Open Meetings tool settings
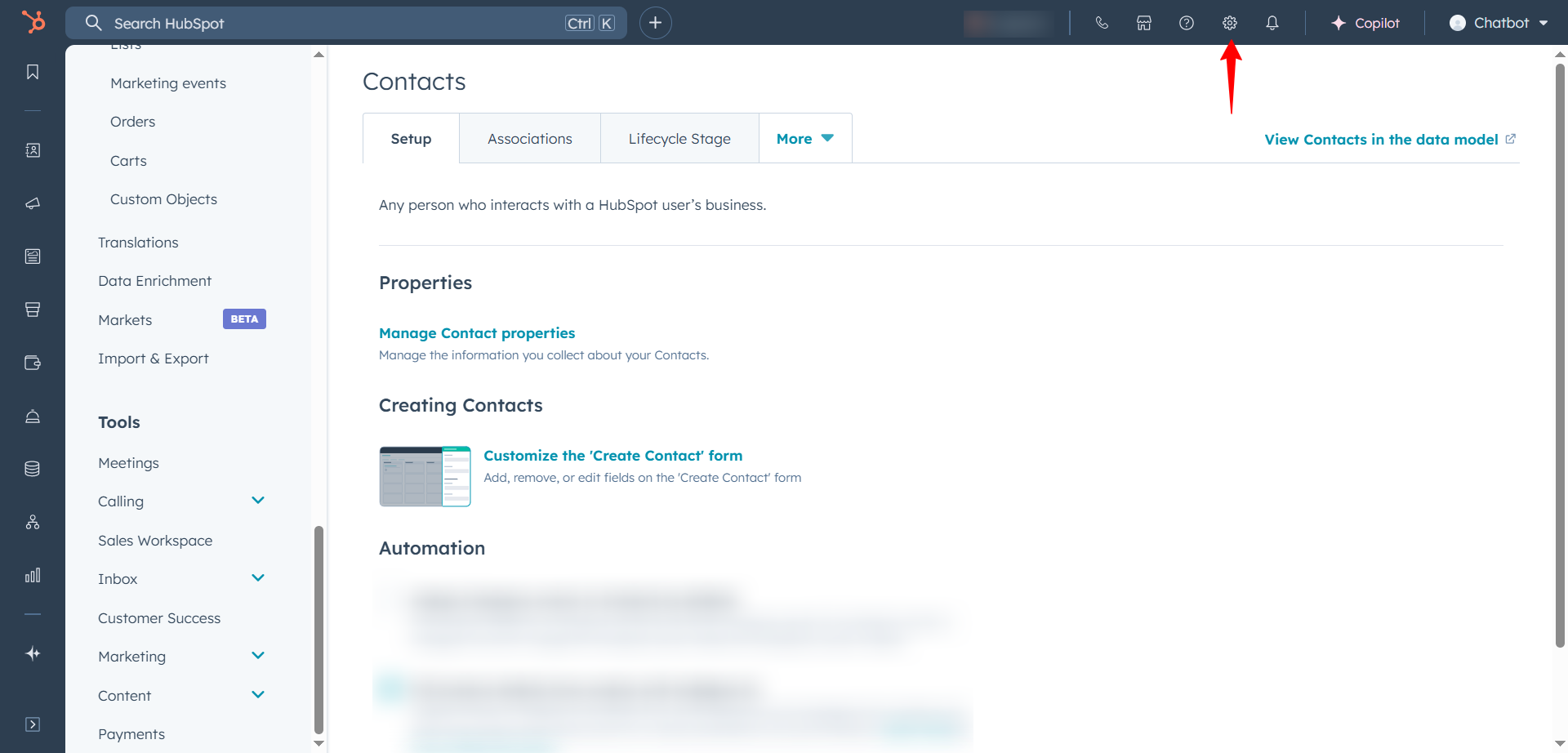This screenshot has width=1568, height=753. point(128,463)
